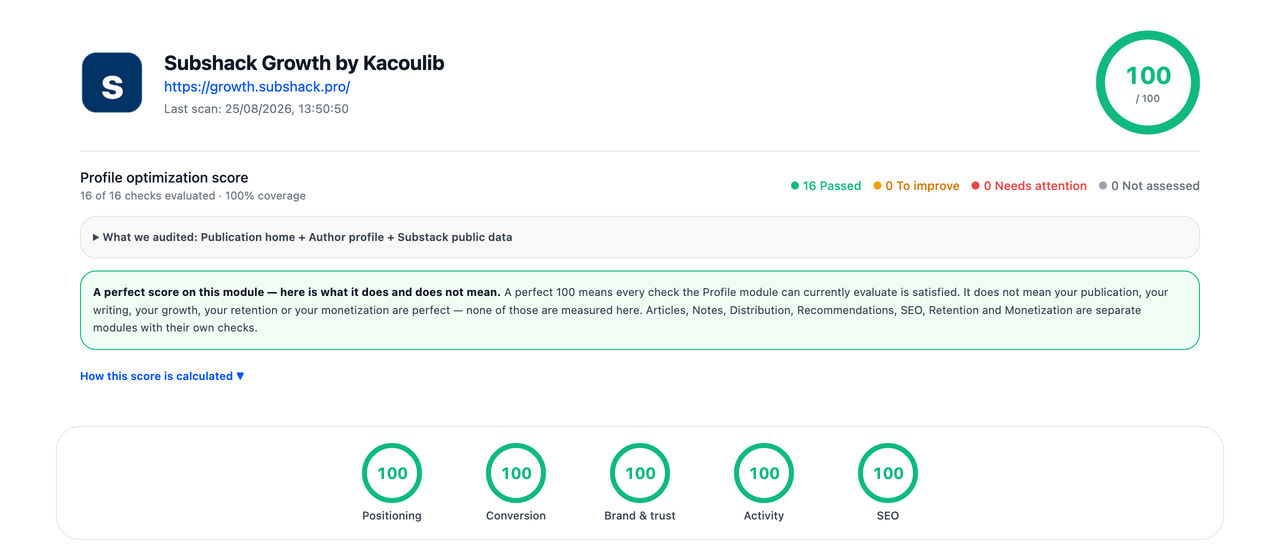
Task: Click the '0 Needs attention' status indicator
Action: 1029,186
